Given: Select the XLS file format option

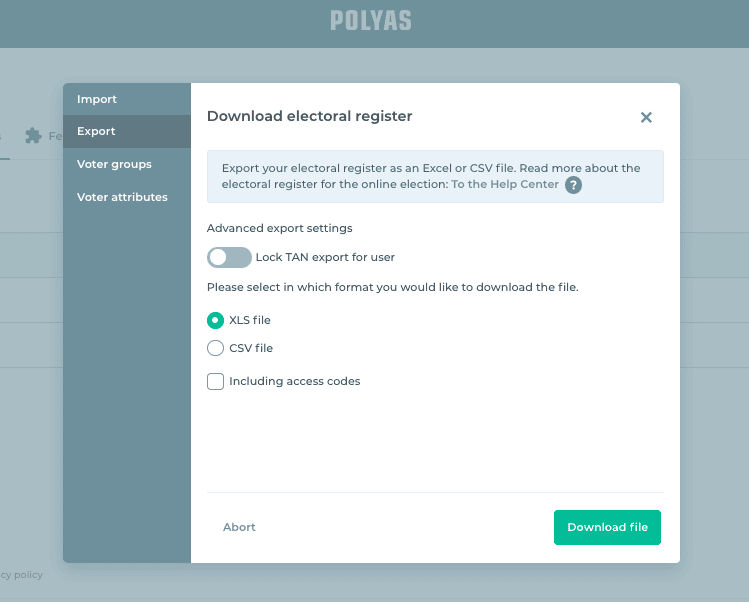Looking at the screenshot, I should [x=215, y=320].
